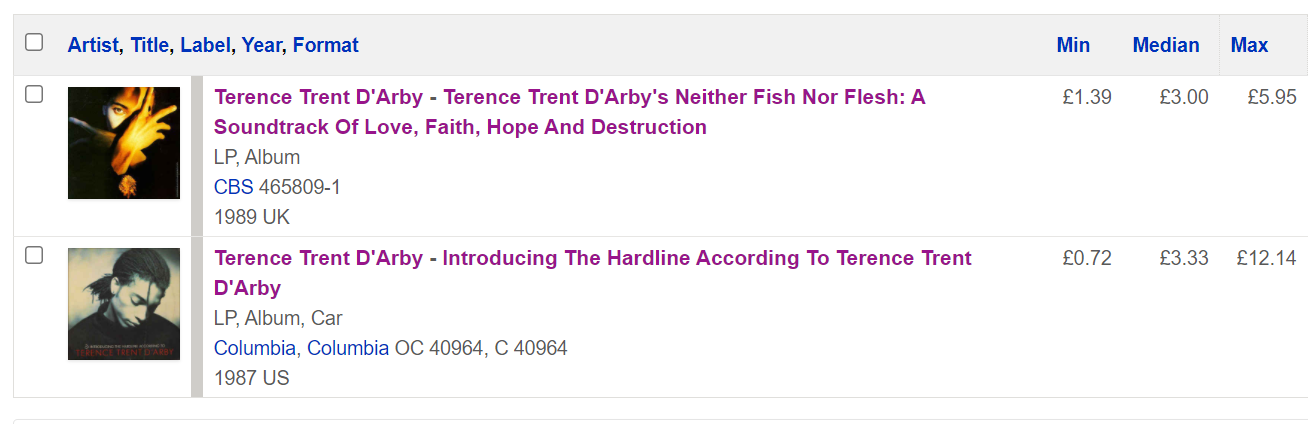The height and width of the screenshot is (424, 1308).
Task: Open Introducing The Hardline release title link
Action: pyautogui.click(x=706, y=258)
